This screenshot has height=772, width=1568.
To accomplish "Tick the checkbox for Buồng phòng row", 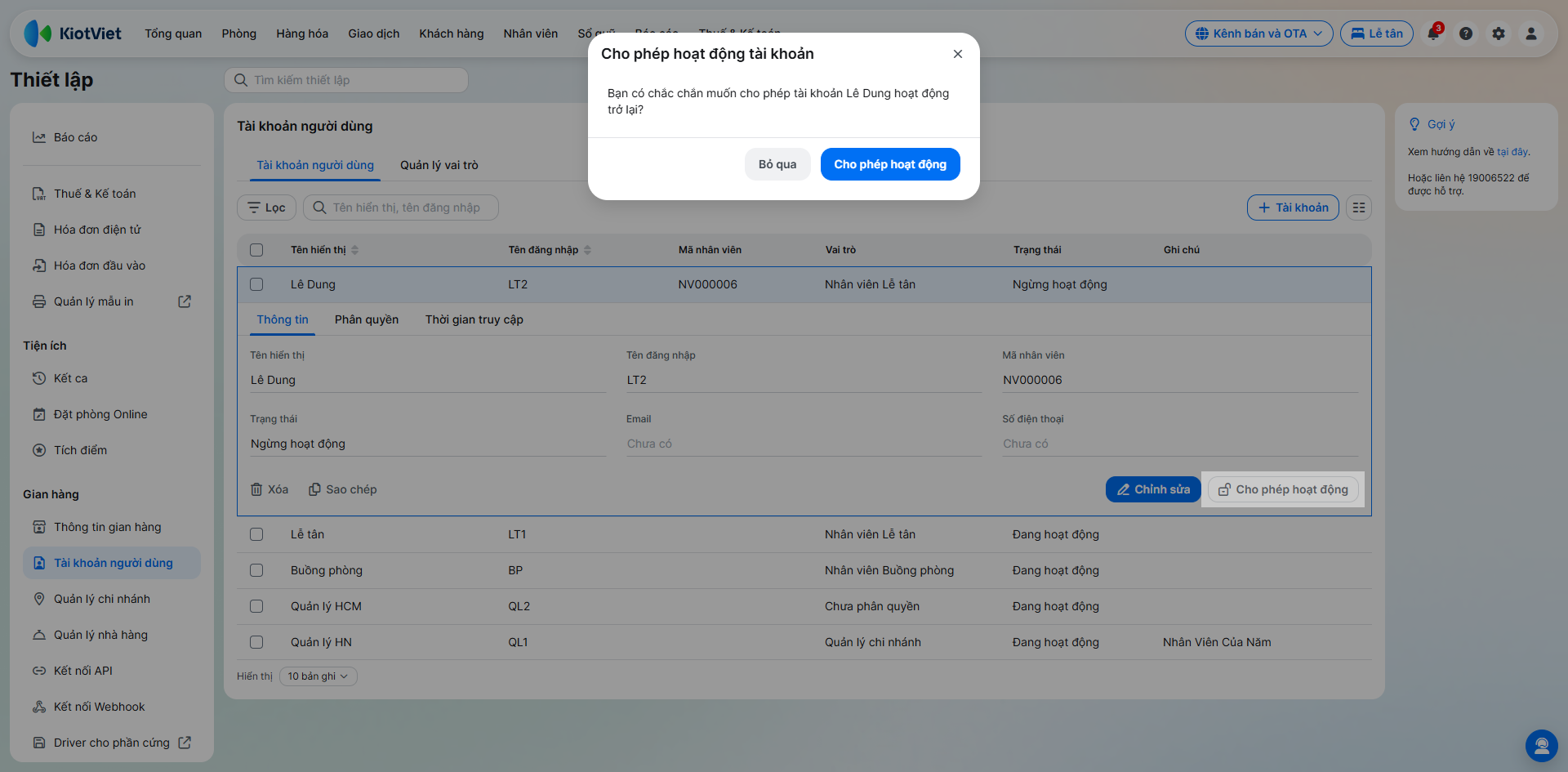I will tap(256, 570).
